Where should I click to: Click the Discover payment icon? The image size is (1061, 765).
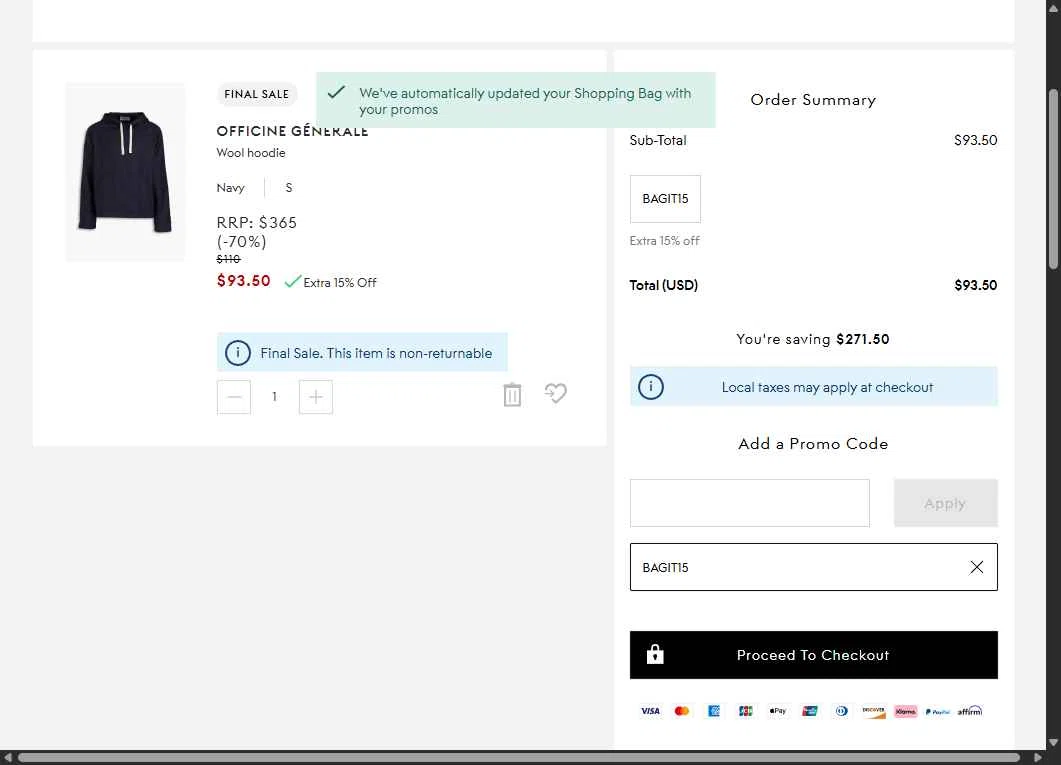(x=874, y=711)
